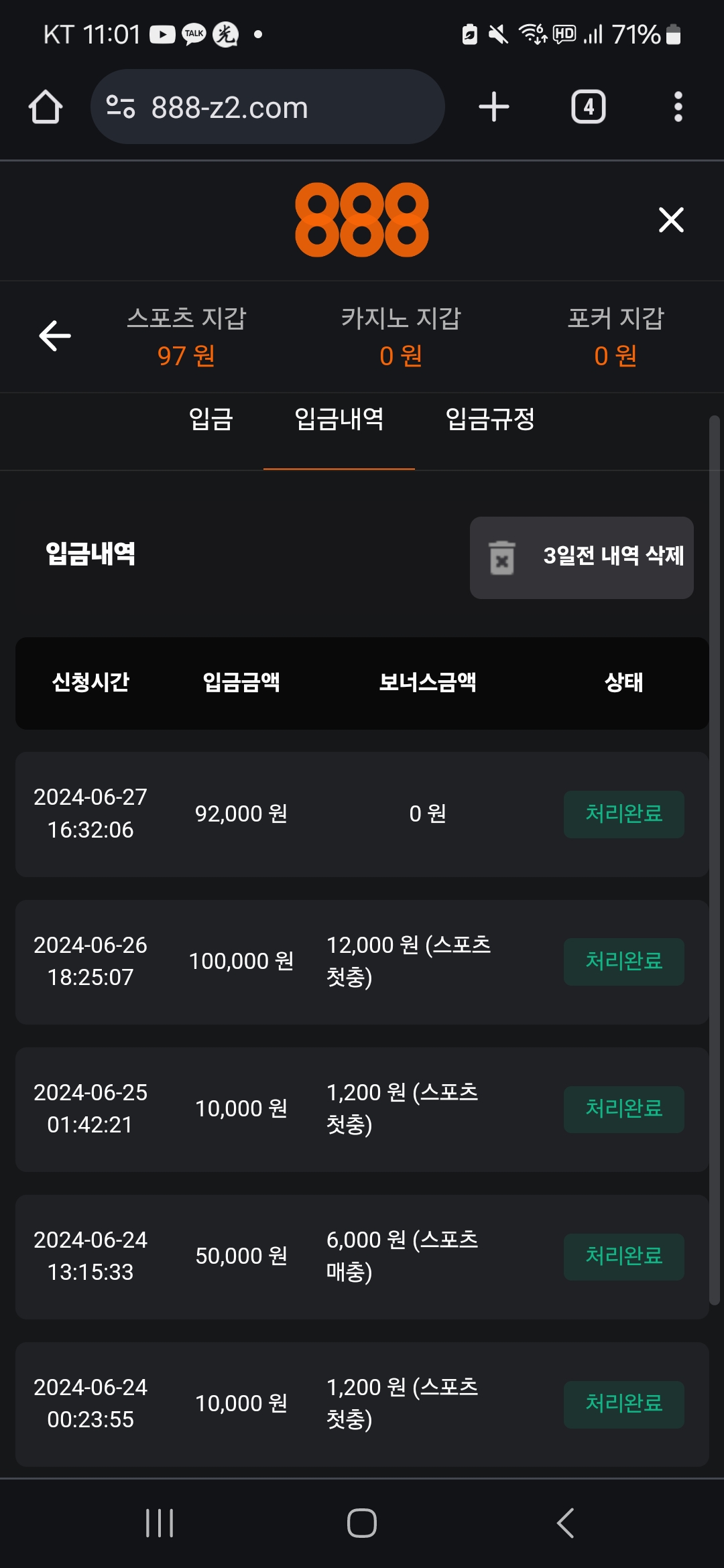Open the browser three-dot menu

click(678, 107)
